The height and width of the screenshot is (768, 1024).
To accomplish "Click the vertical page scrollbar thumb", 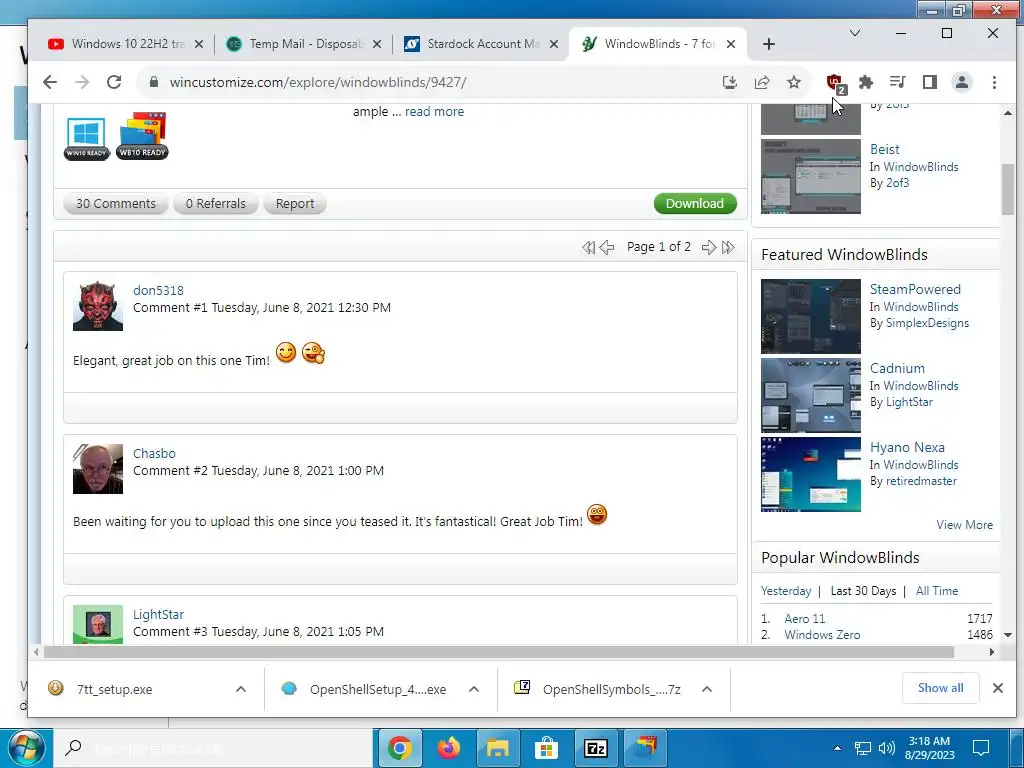I will pos(1008,189).
